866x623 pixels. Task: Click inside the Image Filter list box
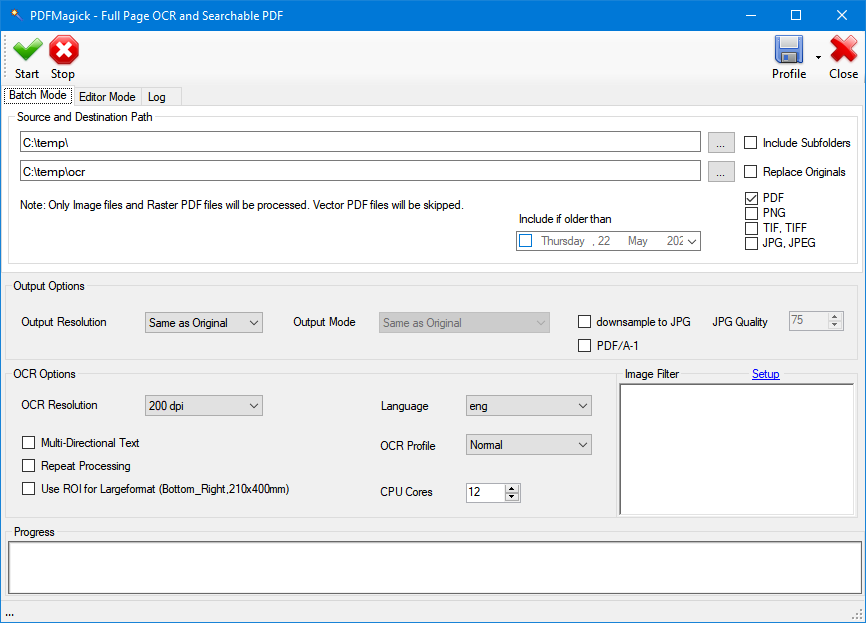pos(737,449)
